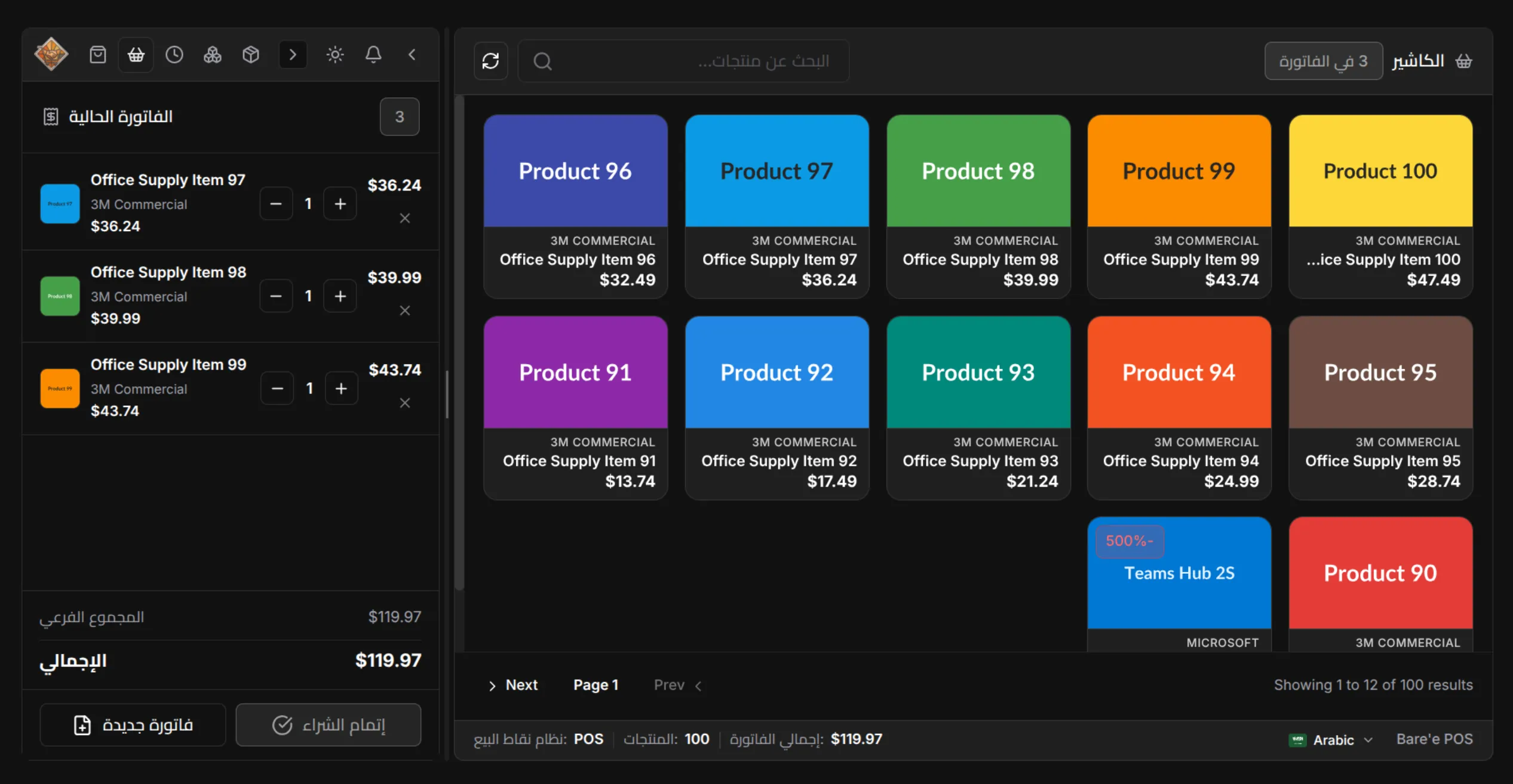
Task: Select the Product 90 red card
Action: (1380, 584)
